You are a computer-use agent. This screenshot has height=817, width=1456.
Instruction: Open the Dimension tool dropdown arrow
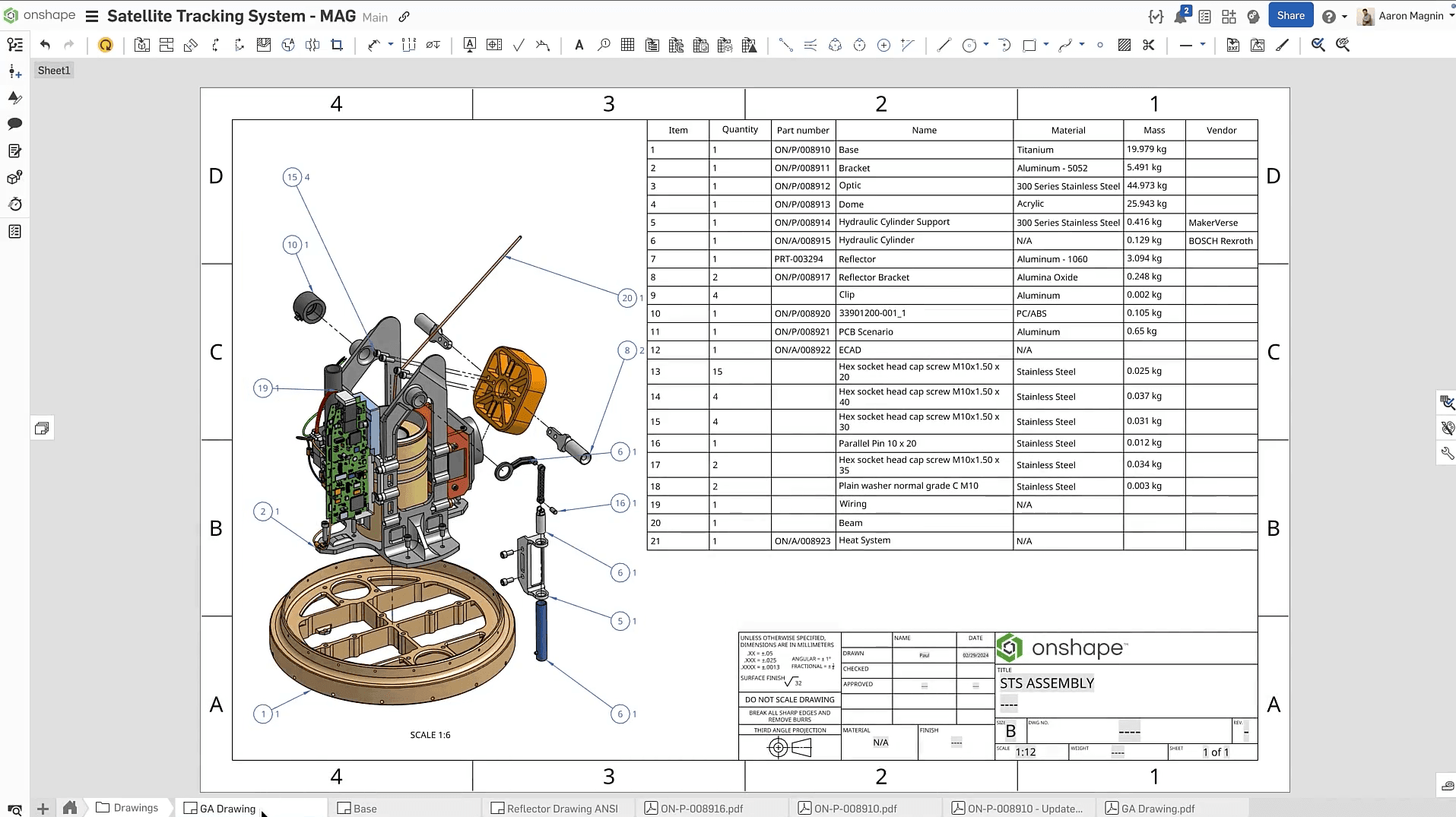391,45
